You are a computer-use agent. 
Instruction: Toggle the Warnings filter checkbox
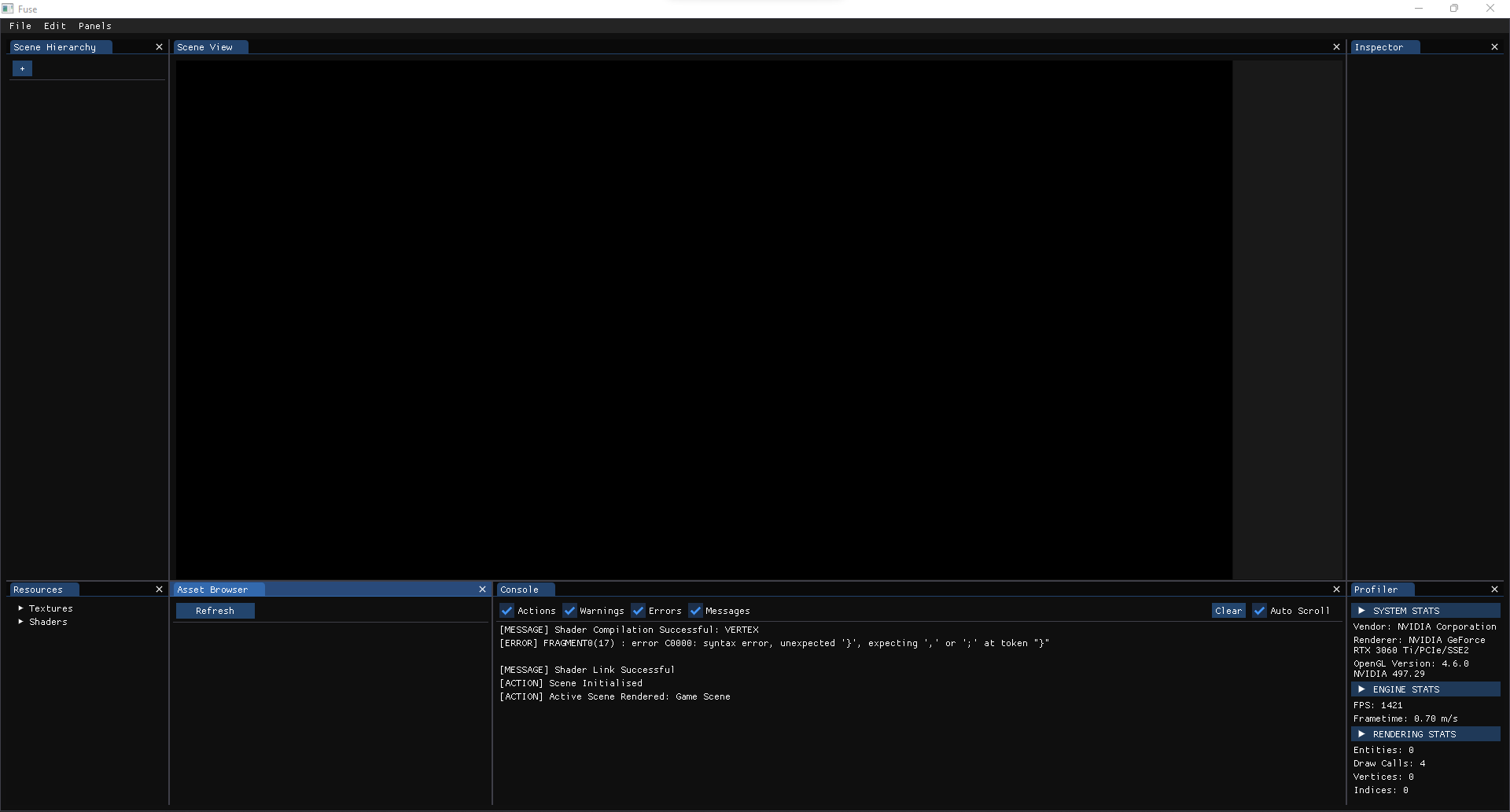click(569, 611)
